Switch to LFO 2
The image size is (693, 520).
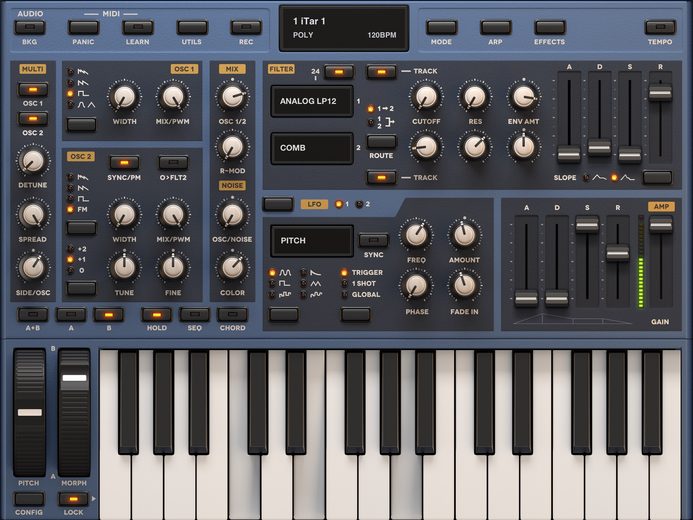click(363, 204)
